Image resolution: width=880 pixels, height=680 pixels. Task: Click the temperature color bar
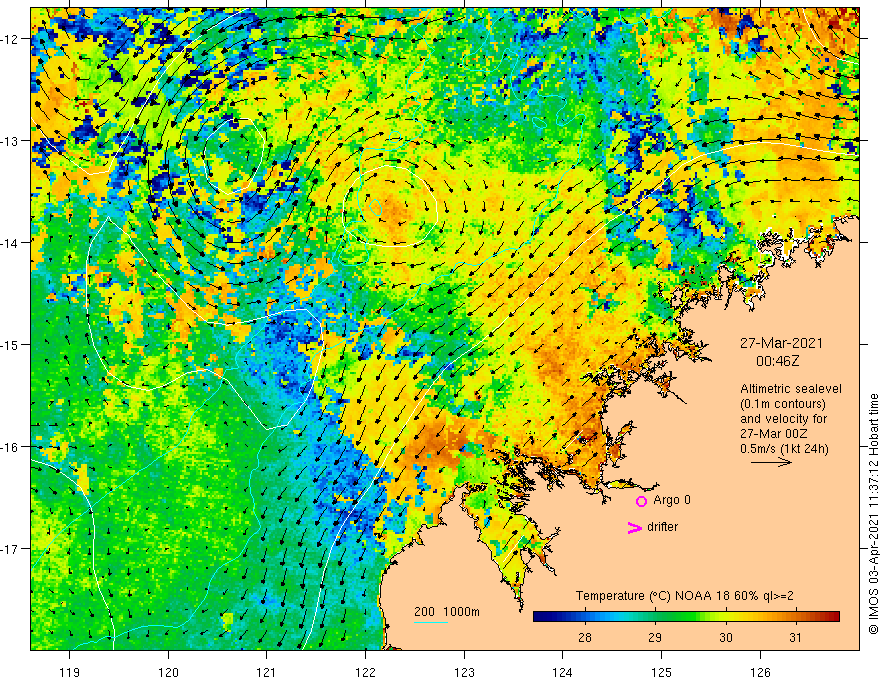[x=686, y=616]
